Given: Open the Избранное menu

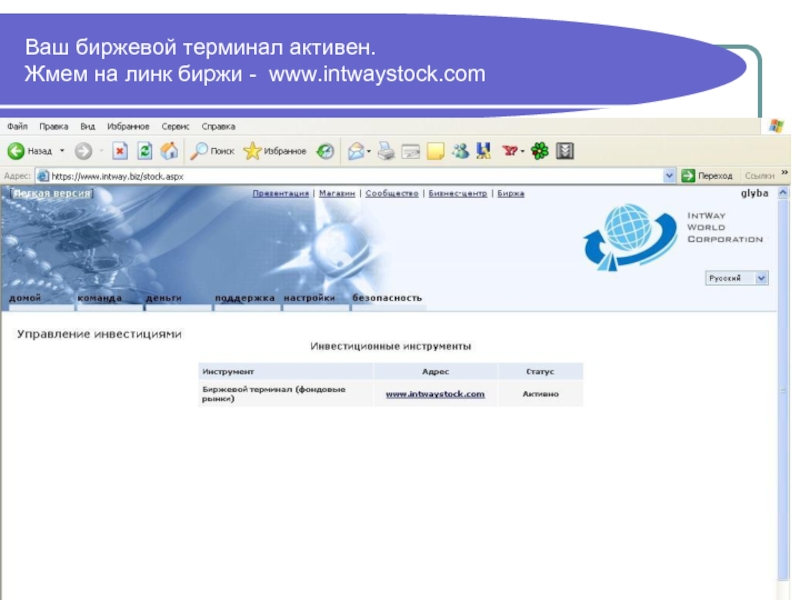Looking at the screenshot, I should (x=128, y=126).
